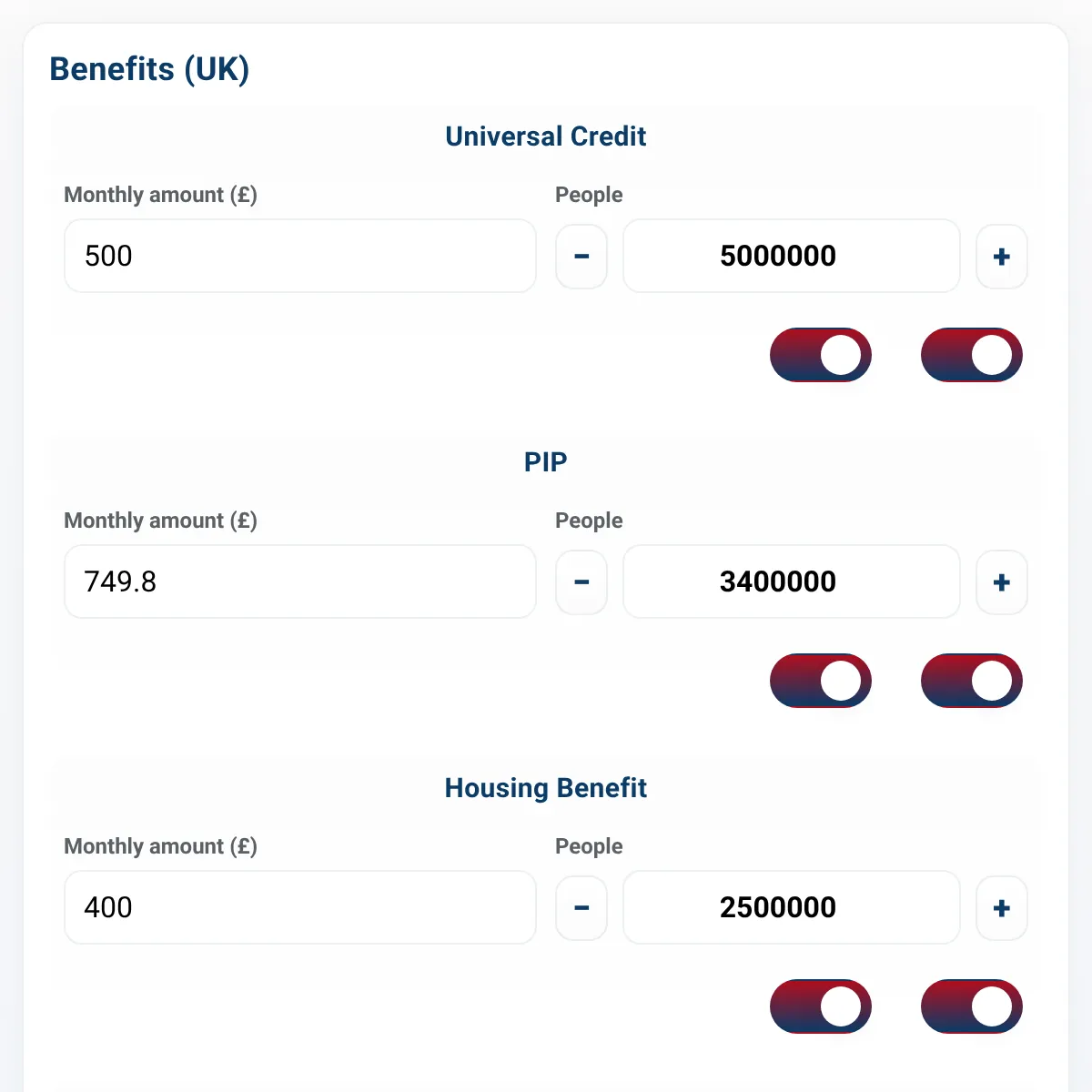The width and height of the screenshot is (1092, 1092).
Task: Decrease Universal Credit people count
Action: click(x=581, y=257)
